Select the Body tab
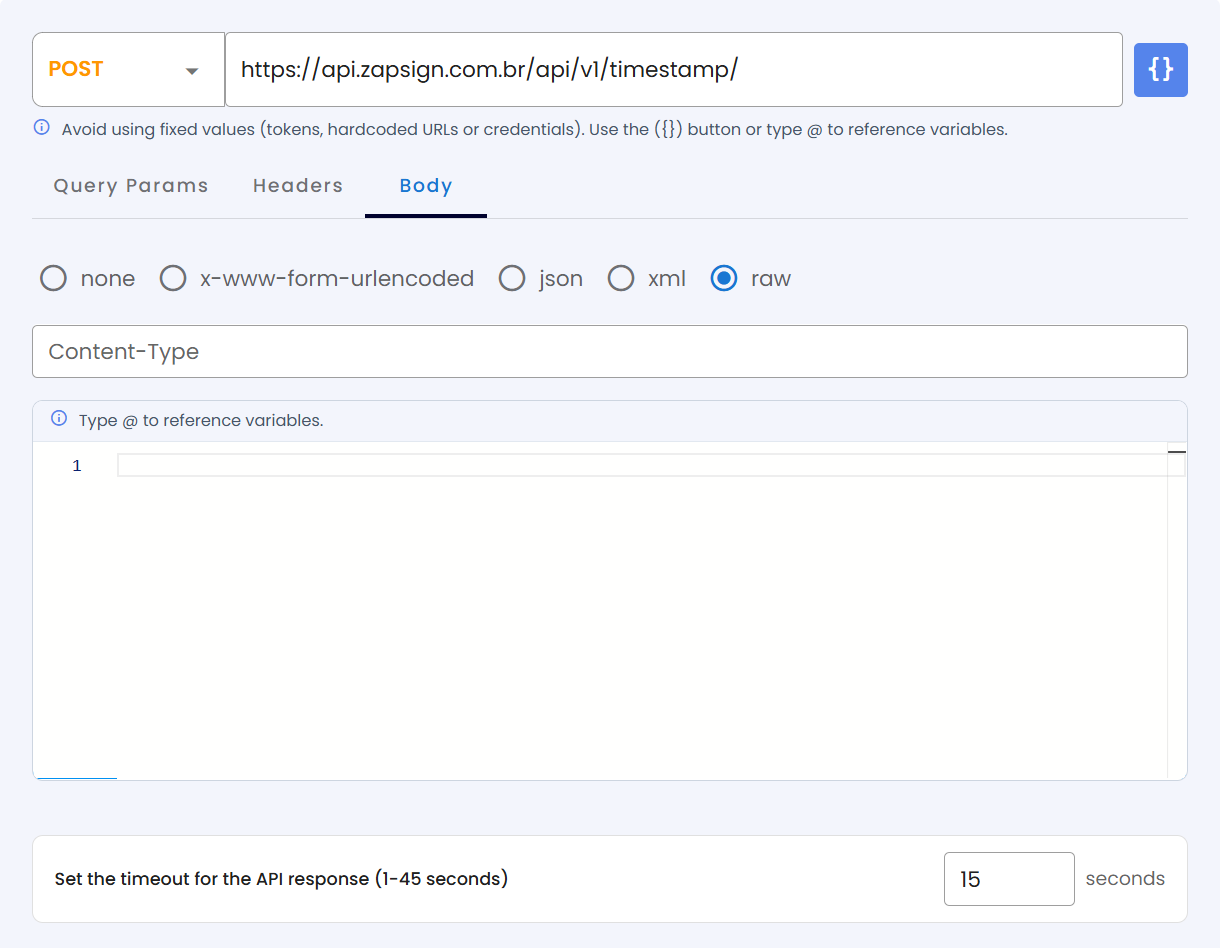The image size is (1224, 948). [x=426, y=185]
